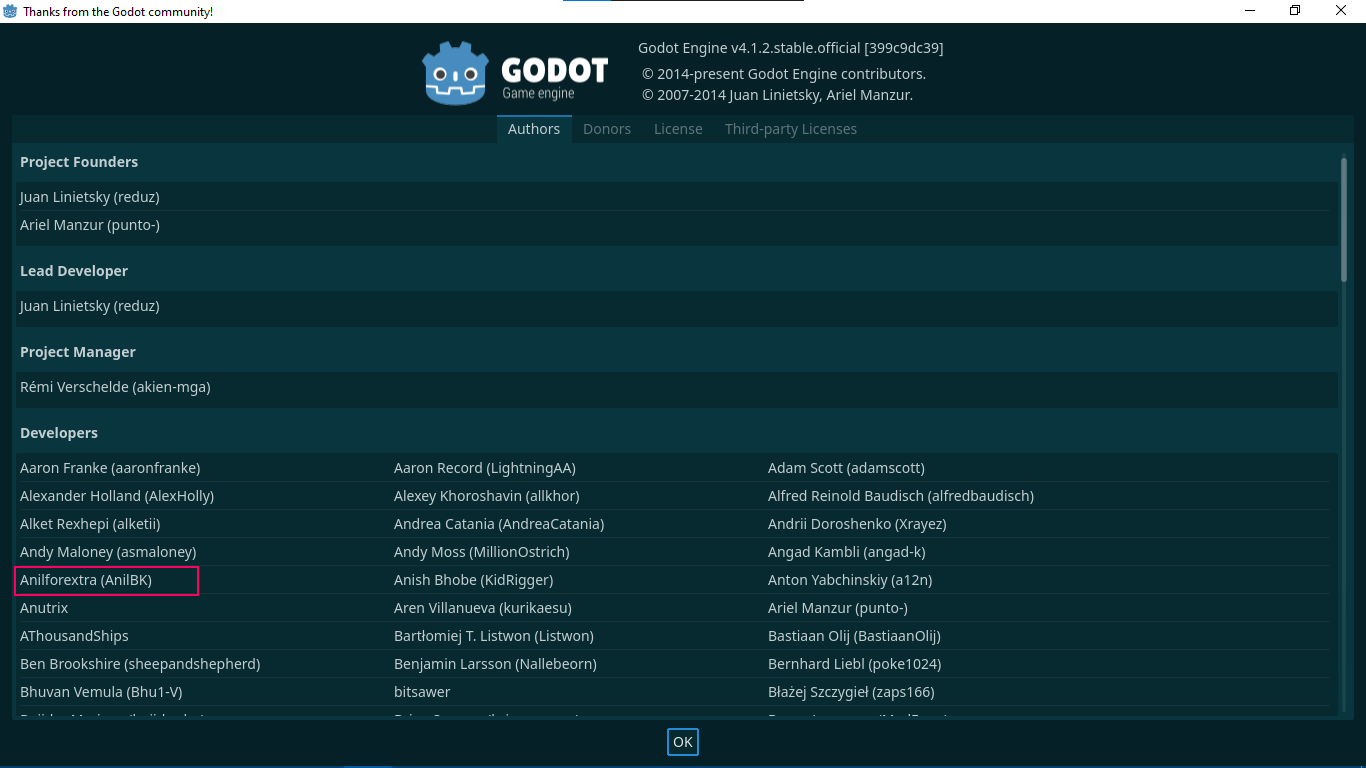The width and height of the screenshot is (1366, 768).
Task: Select the Authors tab
Action: (x=534, y=129)
